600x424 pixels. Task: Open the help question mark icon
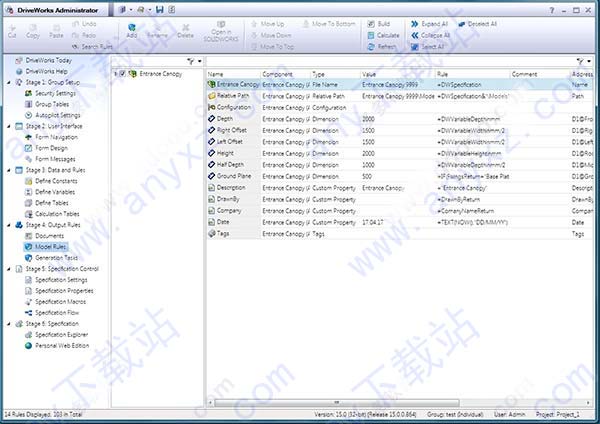[x=551, y=10]
